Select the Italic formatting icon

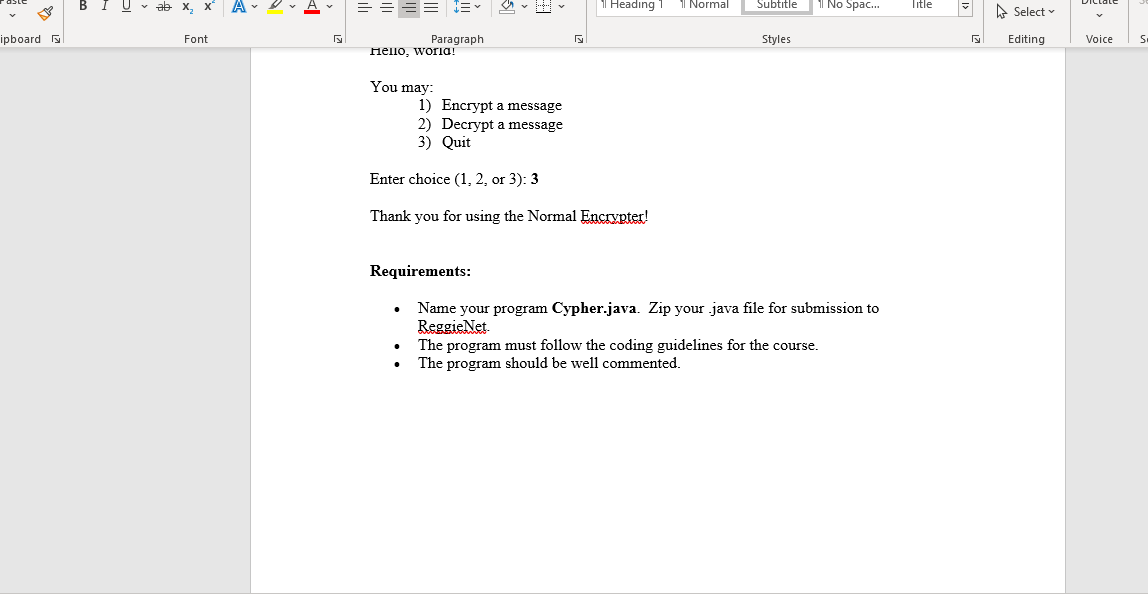[x=104, y=7]
